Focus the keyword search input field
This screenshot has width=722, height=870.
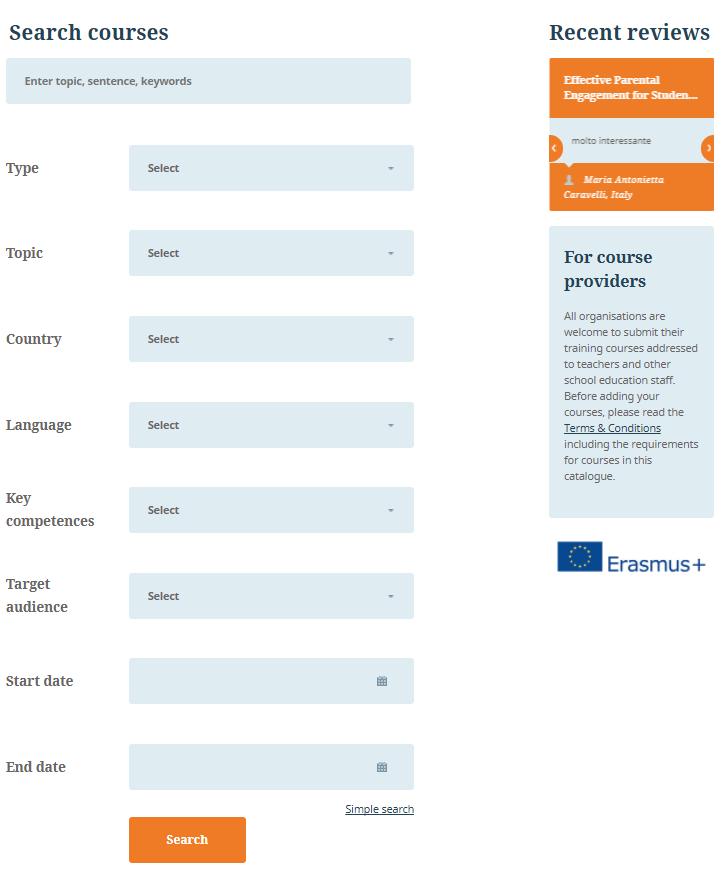point(208,81)
